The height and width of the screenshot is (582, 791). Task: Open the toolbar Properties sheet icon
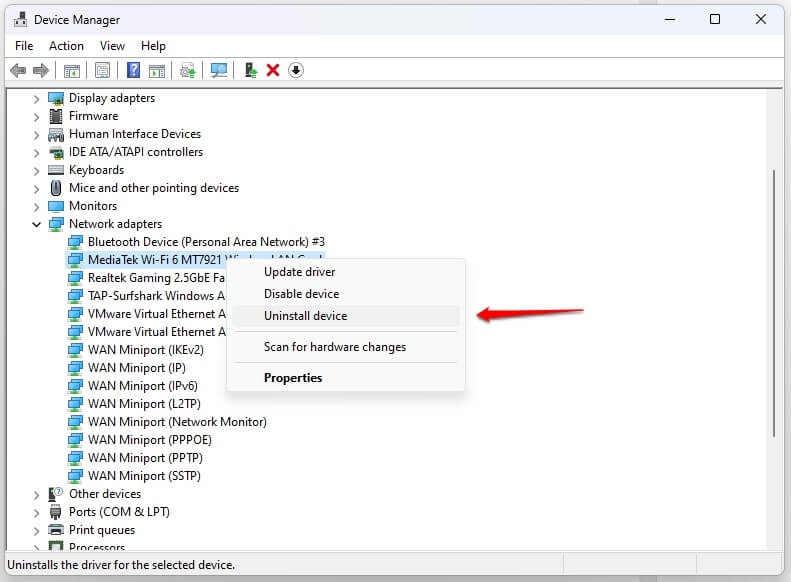(102, 70)
